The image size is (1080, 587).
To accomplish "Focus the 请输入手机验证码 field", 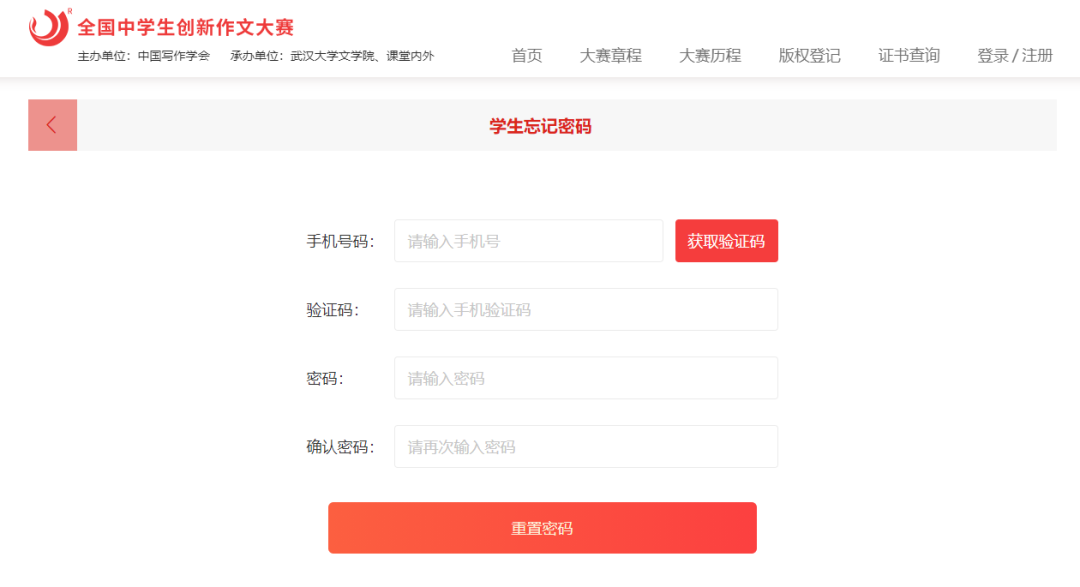I will pyautogui.click(x=586, y=309).
